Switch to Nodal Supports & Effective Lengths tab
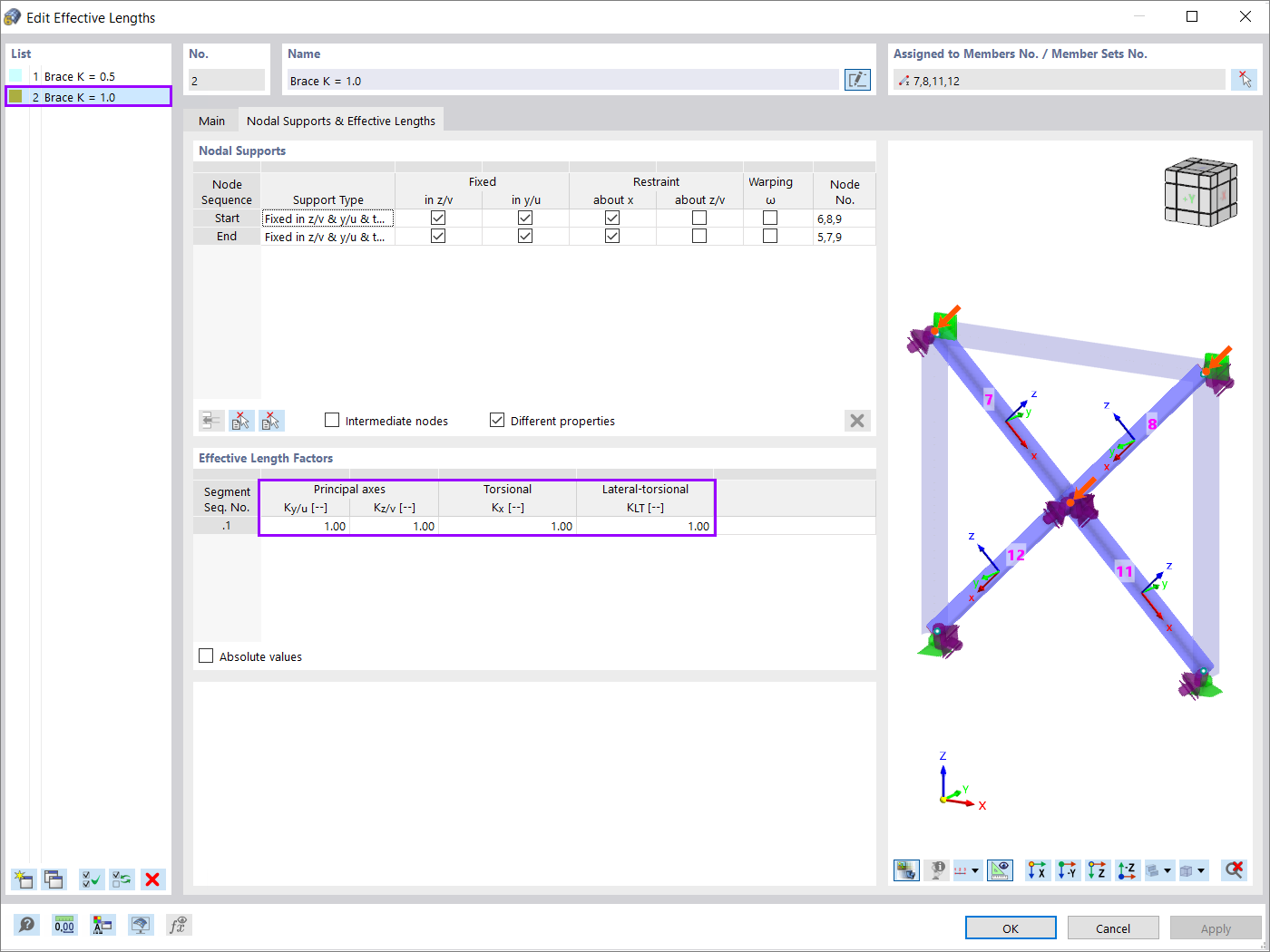 pos(341,119)
